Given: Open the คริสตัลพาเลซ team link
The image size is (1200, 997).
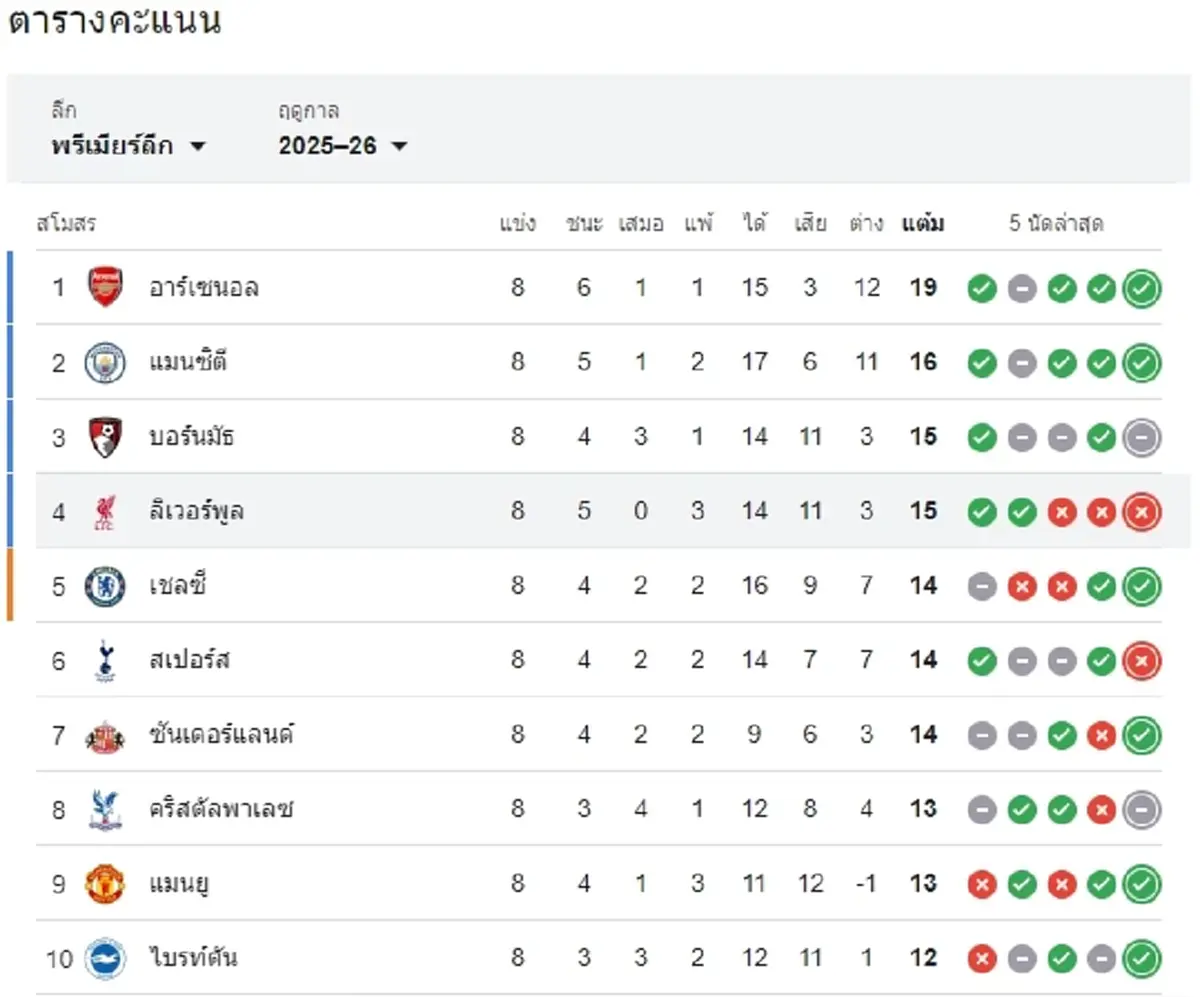Looking at the screenshot, I should (x=221, y=809).
